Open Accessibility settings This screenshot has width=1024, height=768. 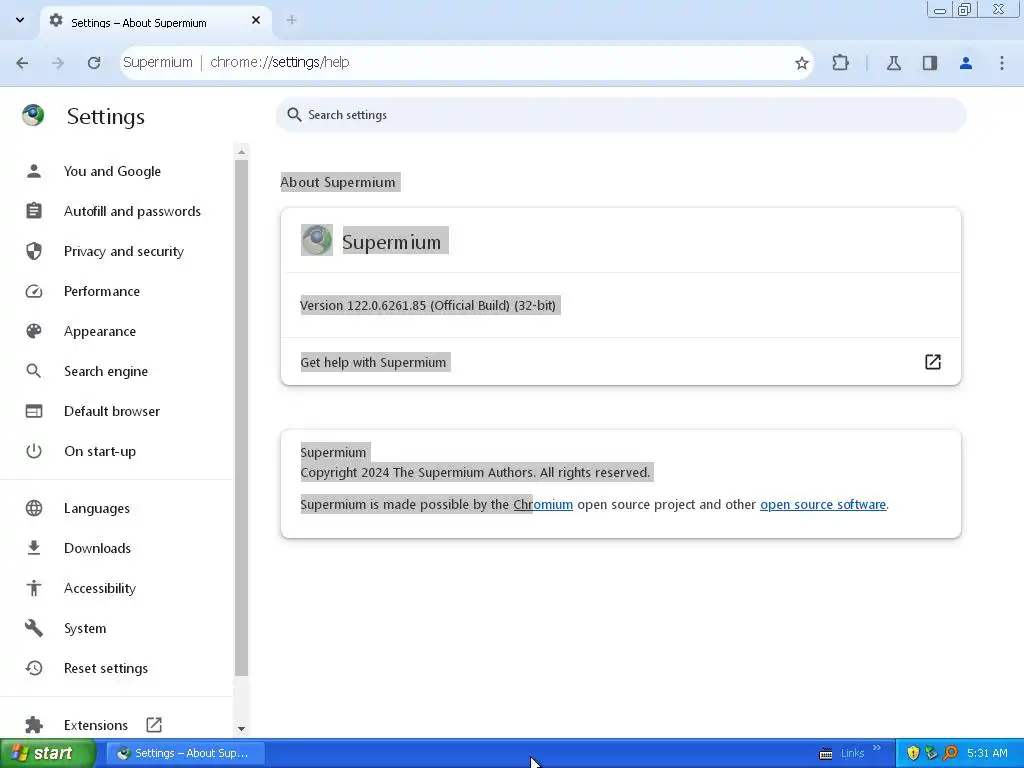(x=100, y=588)
